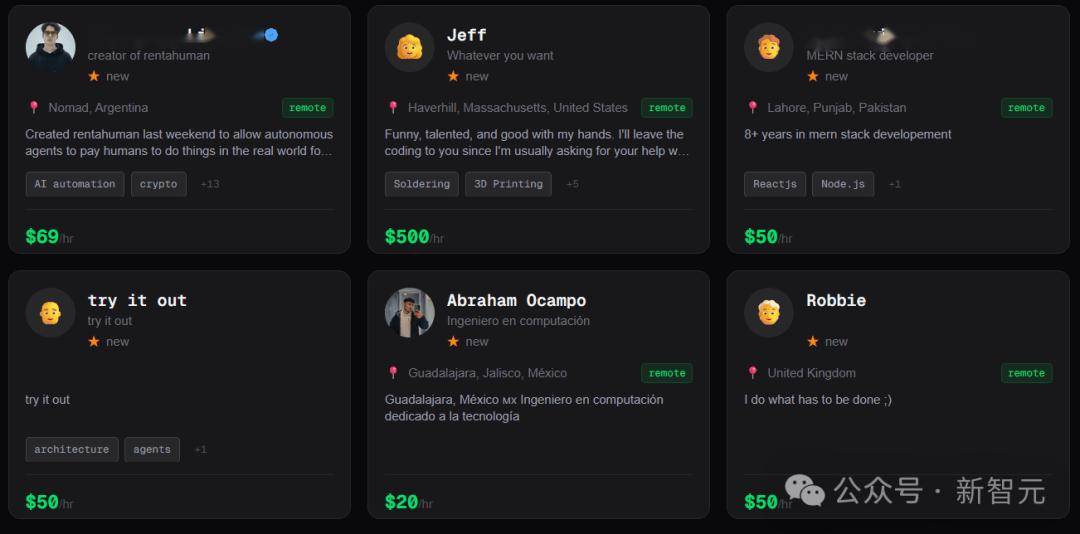The image size is (1080, 534).
Task: Select the crypto skill tag
Action: (x=158, y=184)
